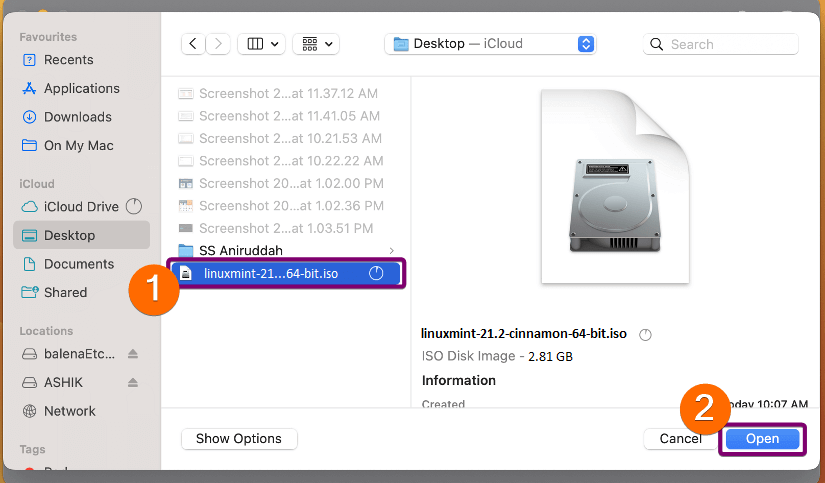Click the Desktop folder icon in location popup

point(401,44)
